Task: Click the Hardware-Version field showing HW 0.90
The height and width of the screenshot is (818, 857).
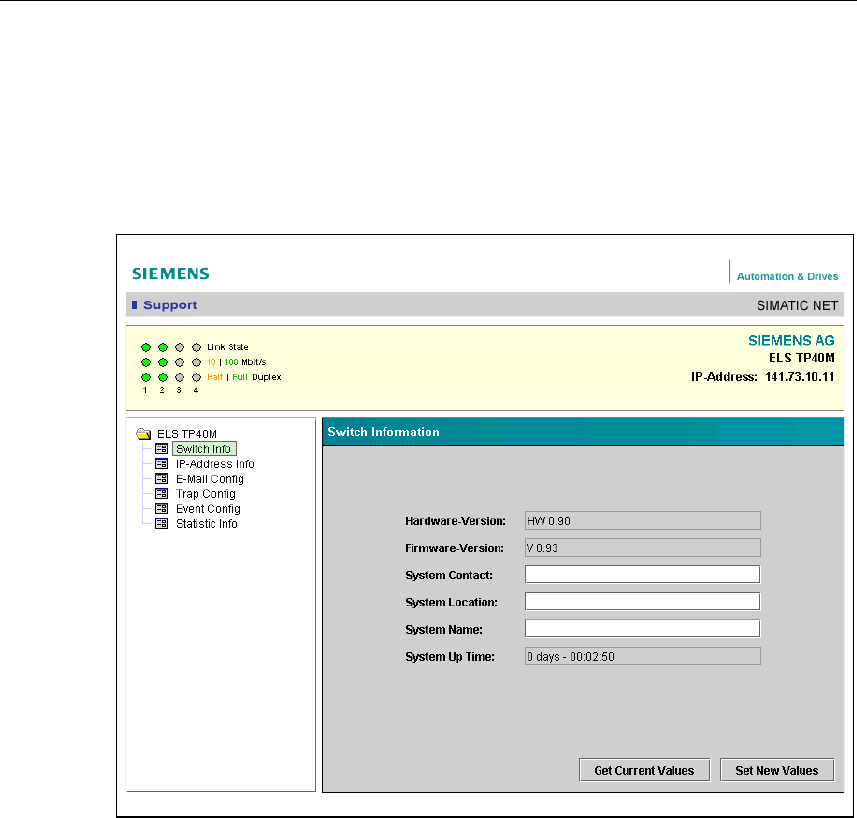Action: pyautogui.click(x=643, y=521)
